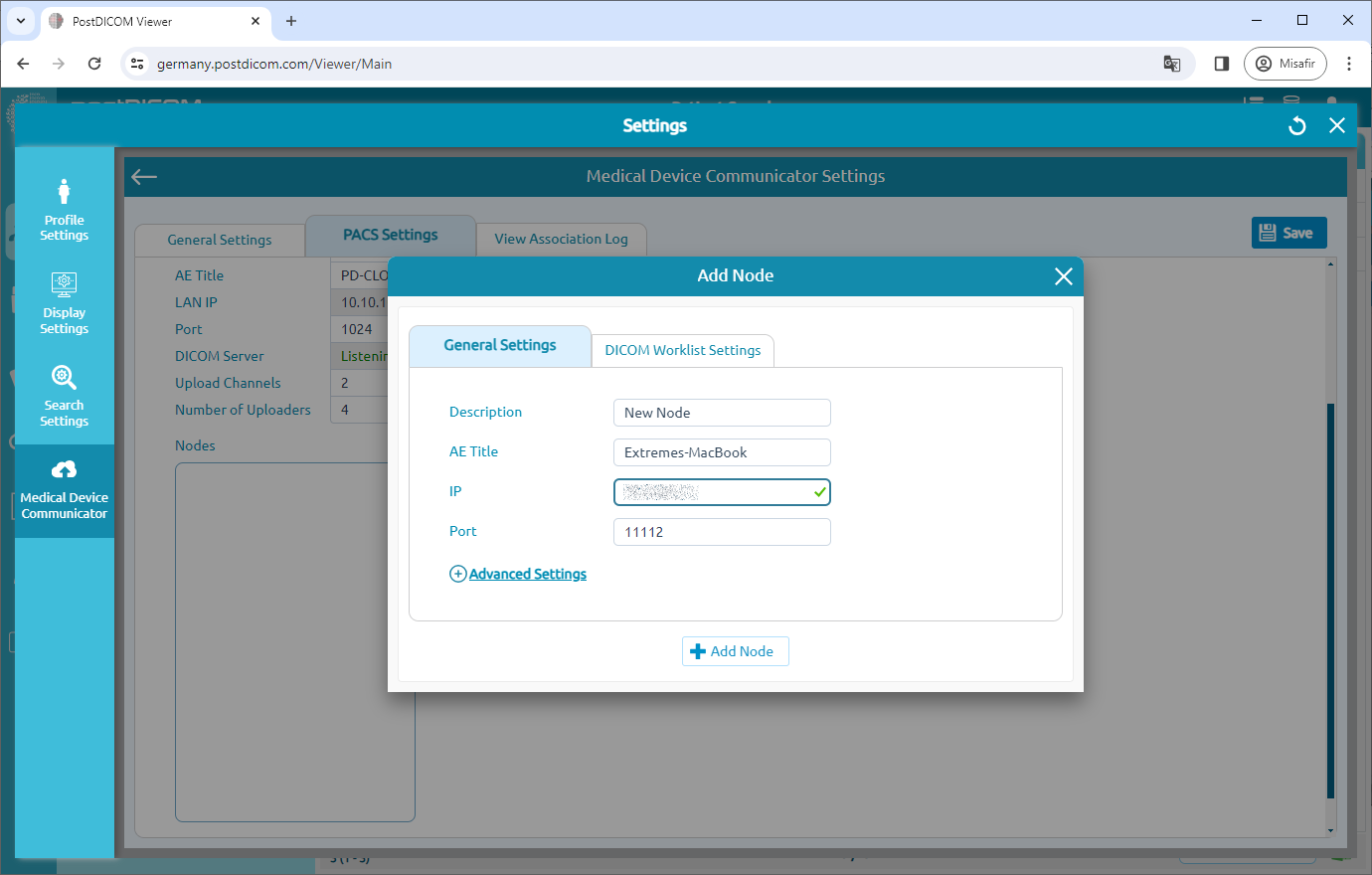Open the browser side panel toggle
Viewport: 1372px width, 875px height.
(1221, 63)
